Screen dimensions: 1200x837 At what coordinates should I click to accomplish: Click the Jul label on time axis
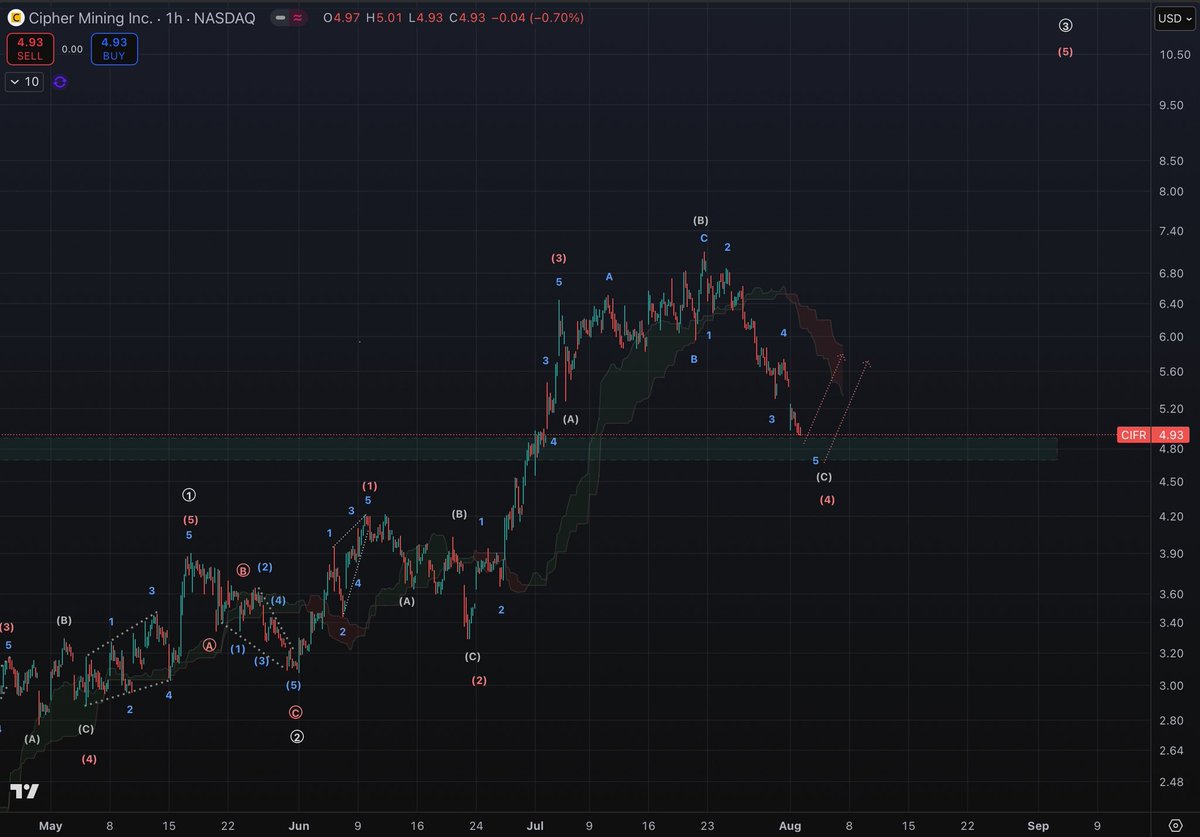click(x=536, y=826)
